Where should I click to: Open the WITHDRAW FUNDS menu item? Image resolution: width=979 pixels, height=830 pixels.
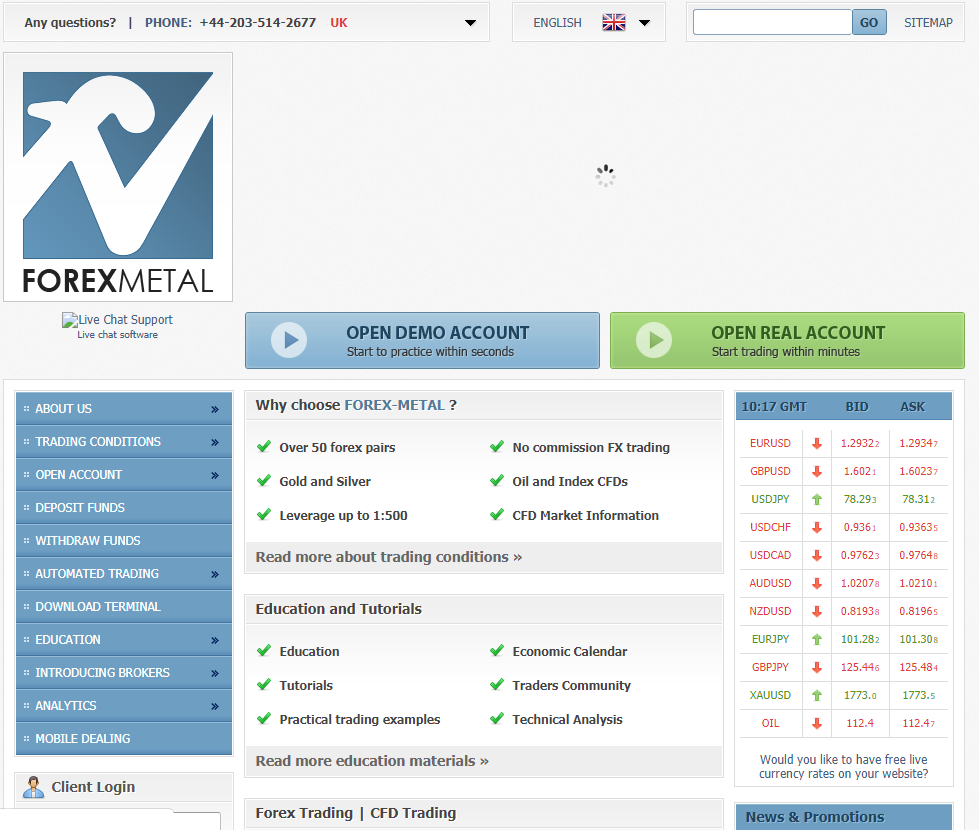tap(124, 541)
